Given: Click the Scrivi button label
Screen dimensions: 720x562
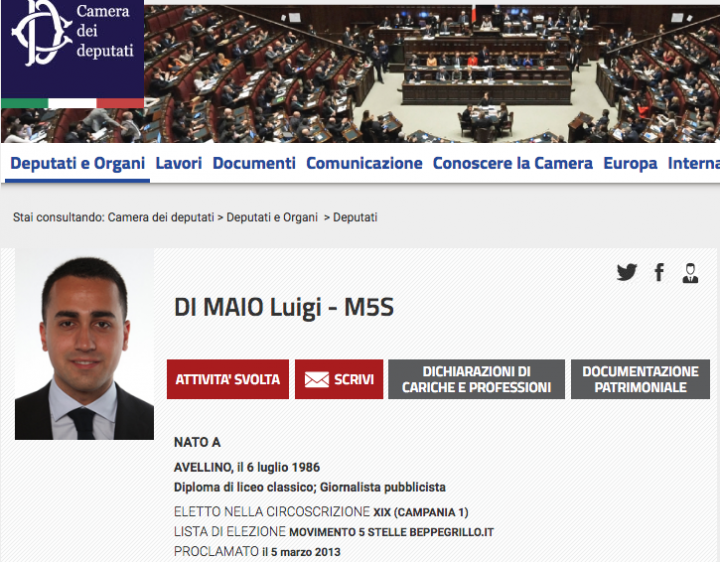Looking at the screenshot, I should [354, 379].
